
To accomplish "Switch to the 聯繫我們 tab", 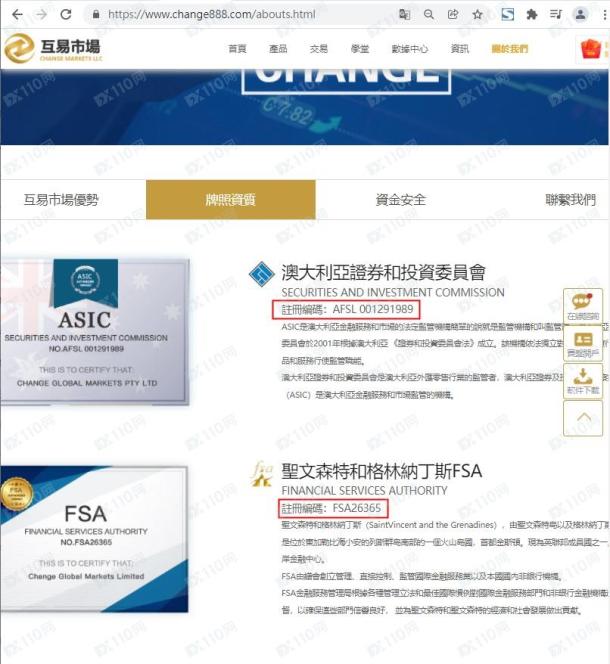I will point(570,199).
